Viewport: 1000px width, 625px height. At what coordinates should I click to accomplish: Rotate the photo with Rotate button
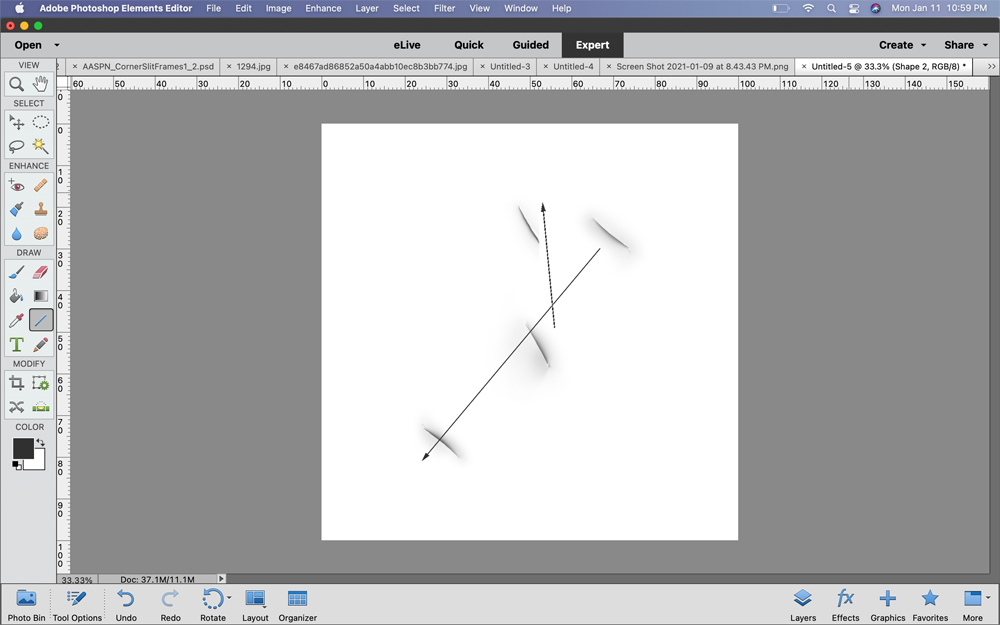coord(212,605)
